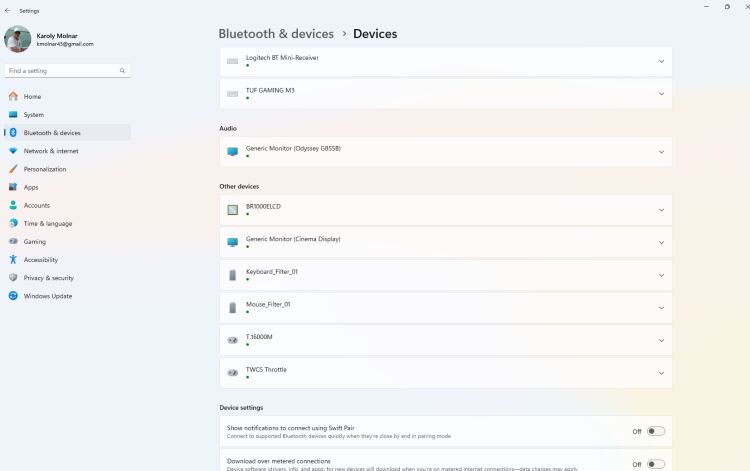Click the TWCS Throttle device name

266,369
